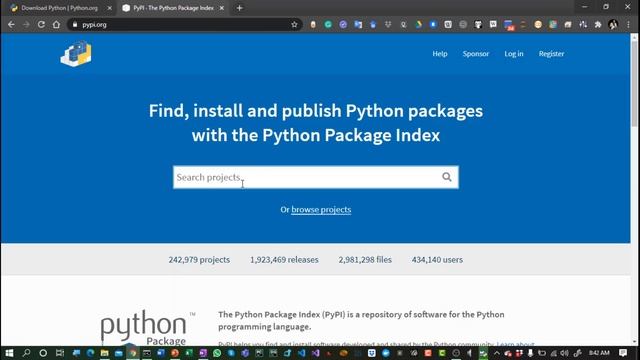Open the Chrome three-dot menu
Viewport: 640px width, 360px height.
coord(629,24)
